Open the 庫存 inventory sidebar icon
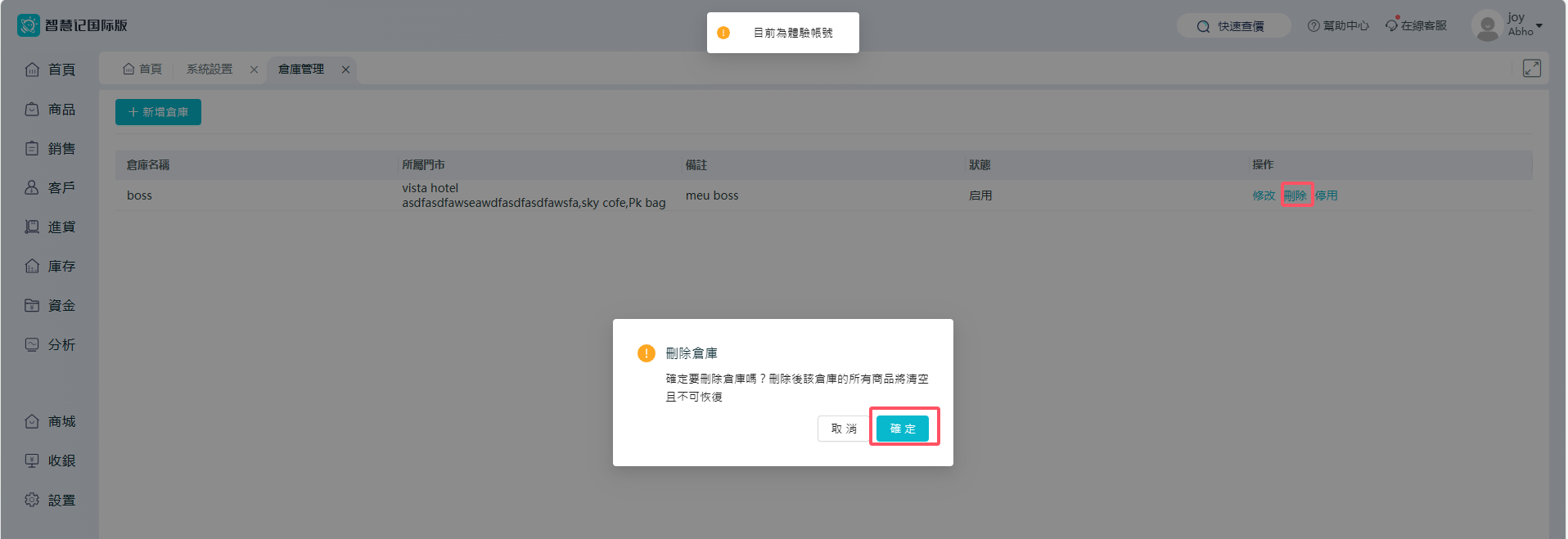Viewport: 1568px width, 539px height. (32, 266)
